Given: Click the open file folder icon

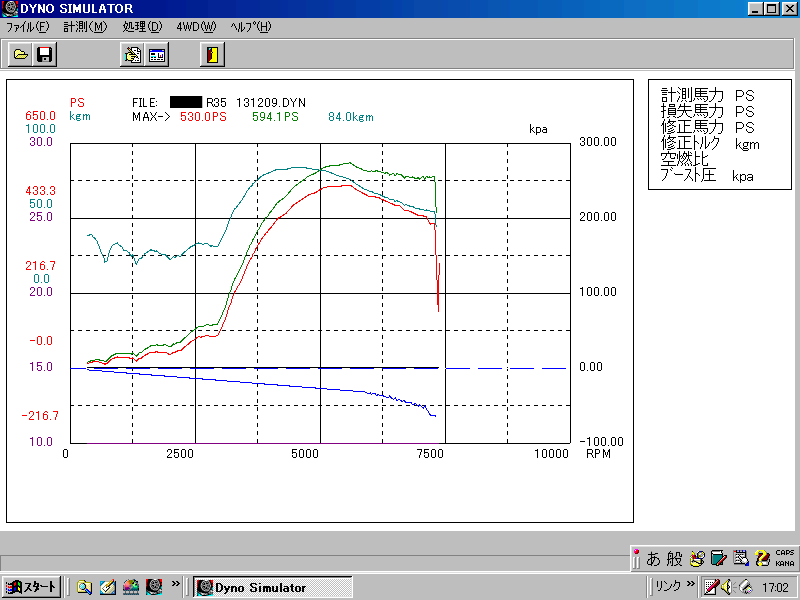Looking at the screenshot, I should coord(20,55).
